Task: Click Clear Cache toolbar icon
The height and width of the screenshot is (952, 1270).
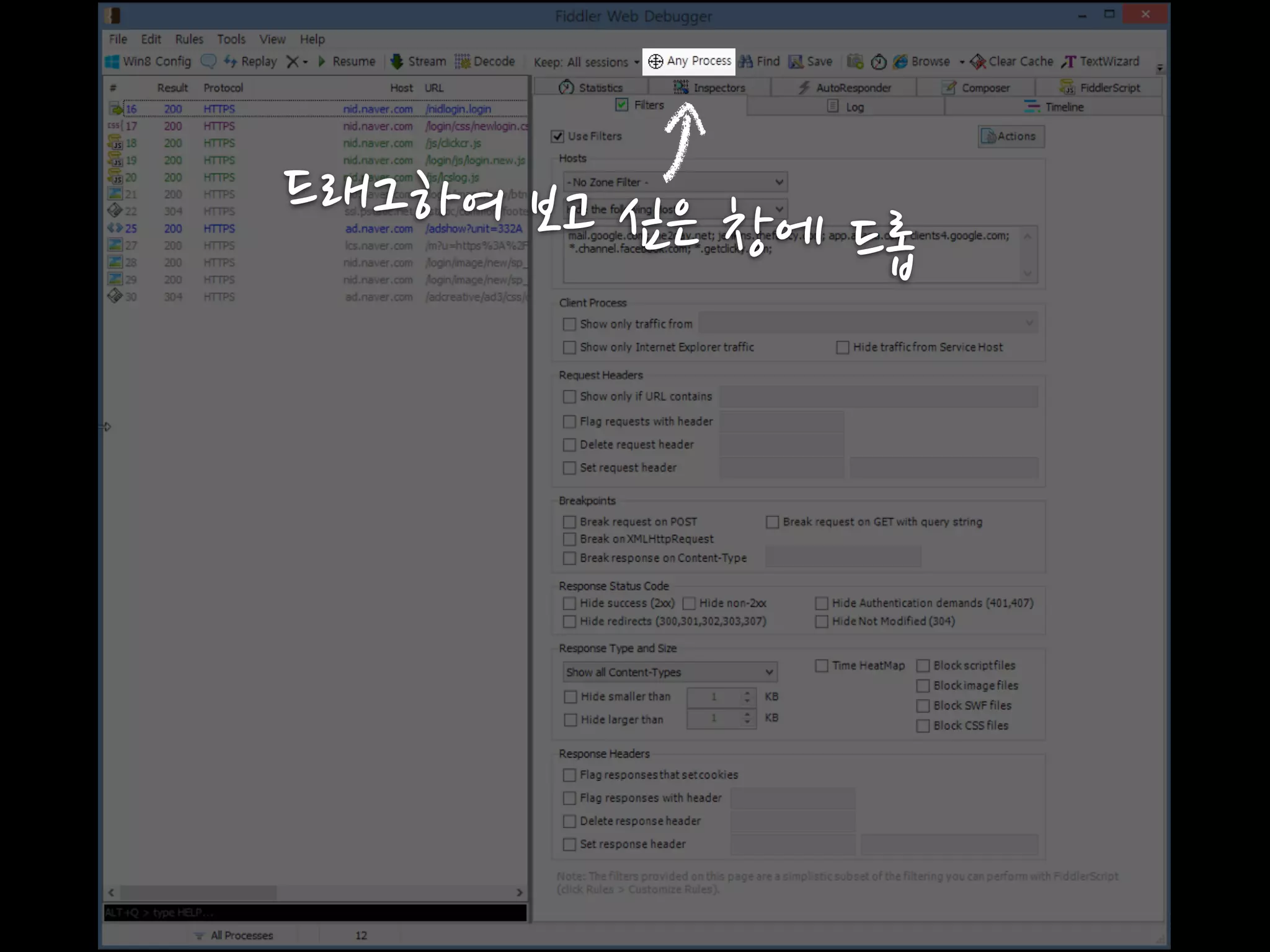Action: [x=979, y=61]
